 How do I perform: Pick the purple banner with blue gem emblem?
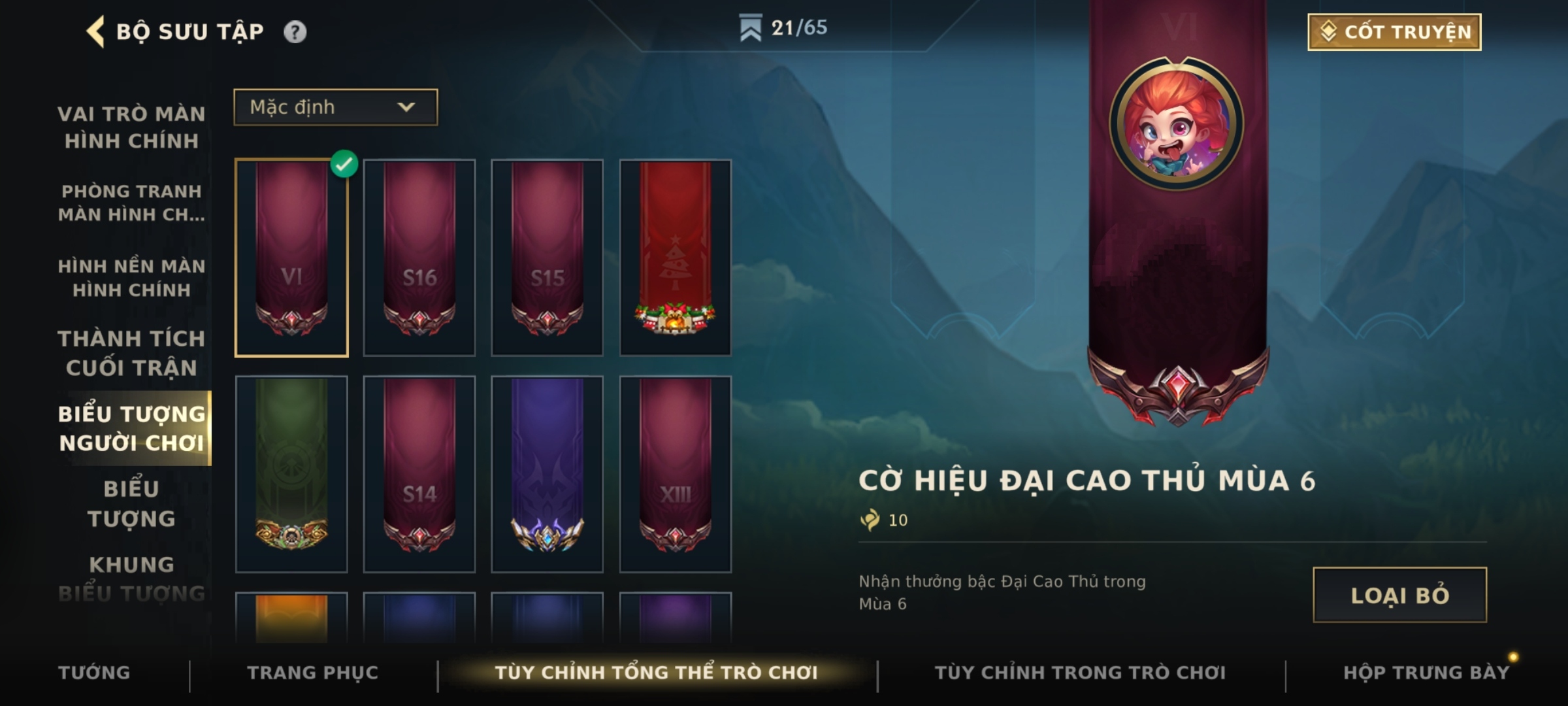(547, 474)
